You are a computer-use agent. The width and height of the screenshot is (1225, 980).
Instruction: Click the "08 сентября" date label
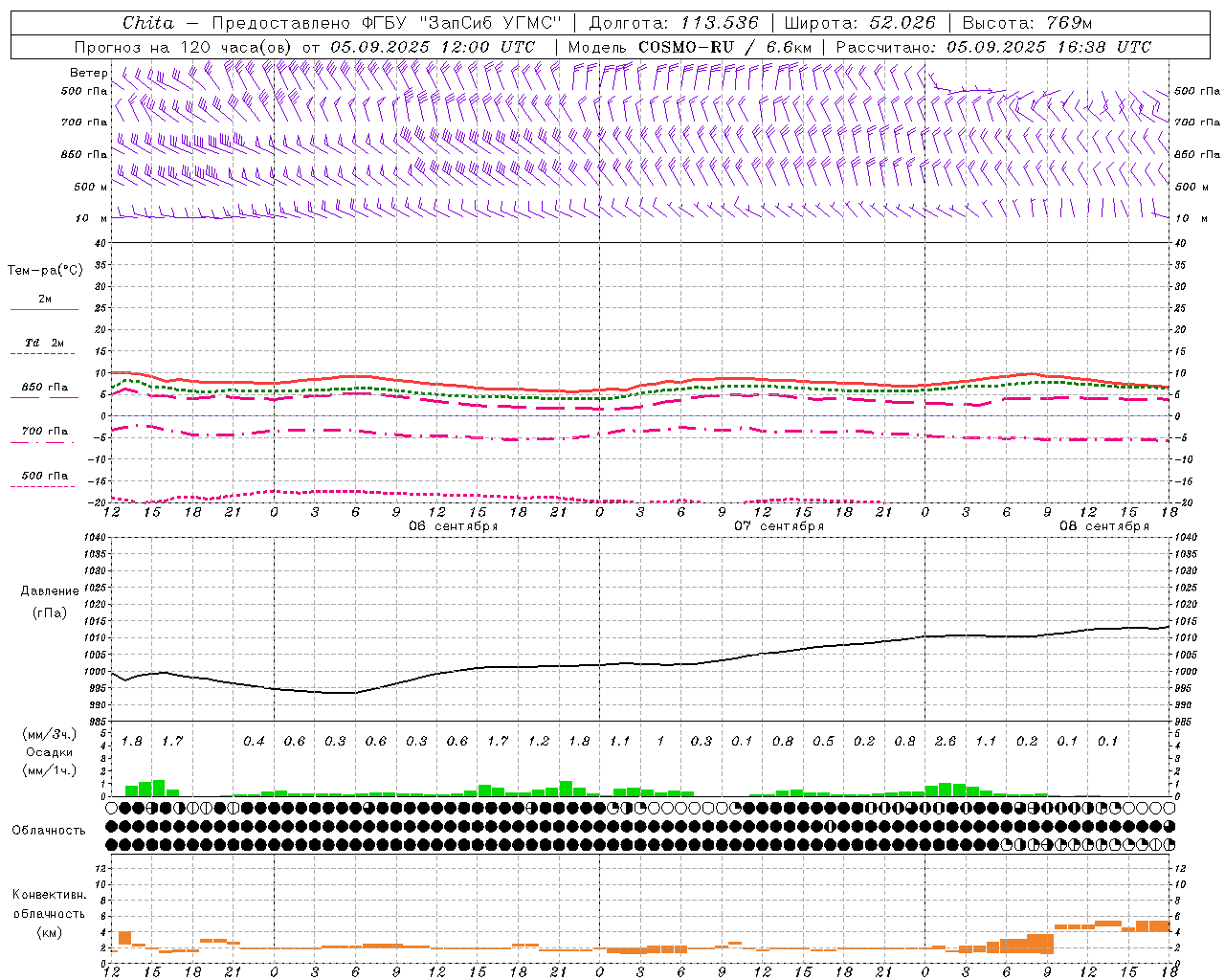click(1104, 526)
